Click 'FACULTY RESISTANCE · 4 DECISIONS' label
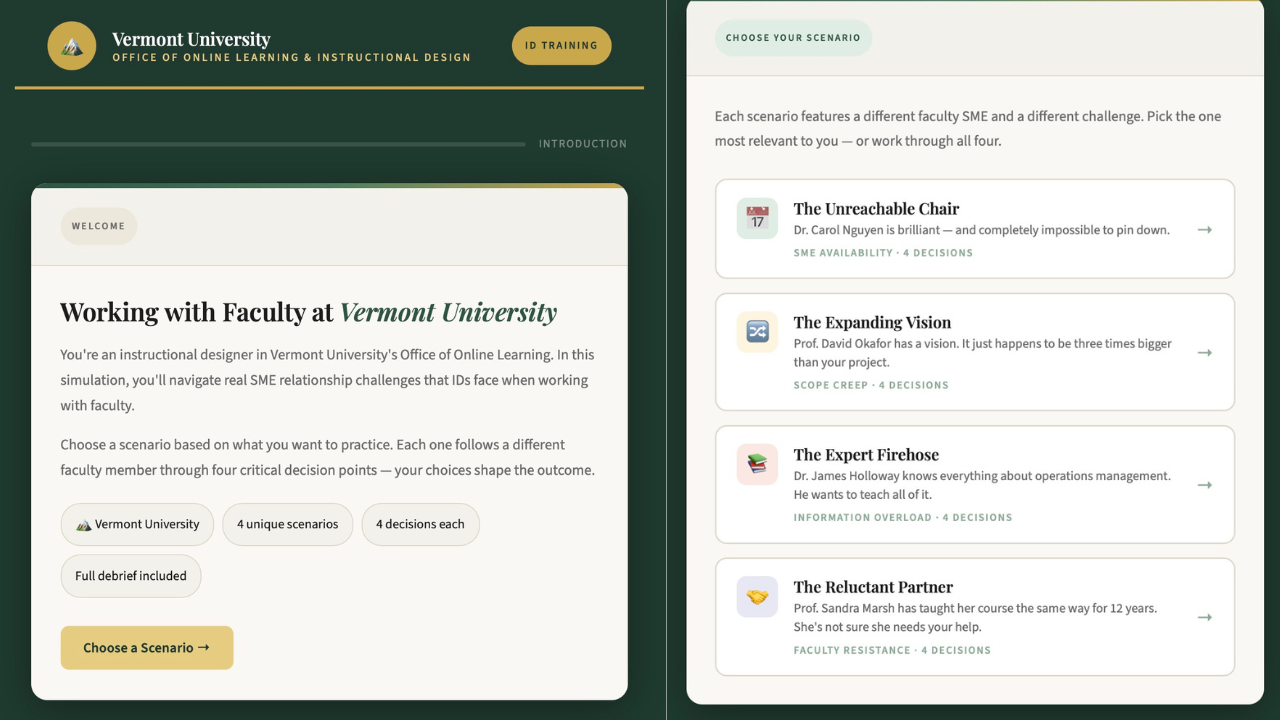The image size is (1280, 720). coord(892,650)
